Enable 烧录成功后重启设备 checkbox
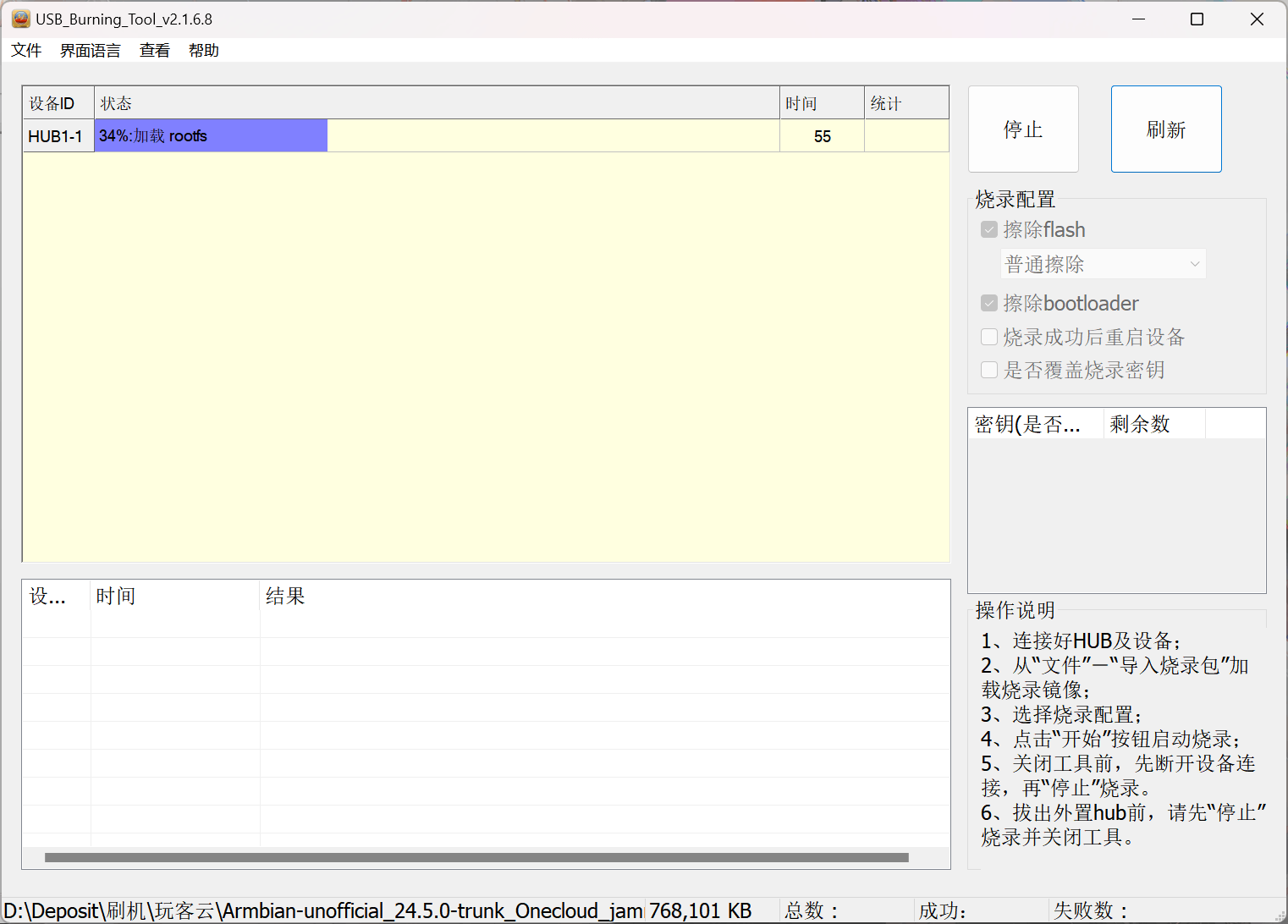 pyautogui.click(x=988, y=338)
